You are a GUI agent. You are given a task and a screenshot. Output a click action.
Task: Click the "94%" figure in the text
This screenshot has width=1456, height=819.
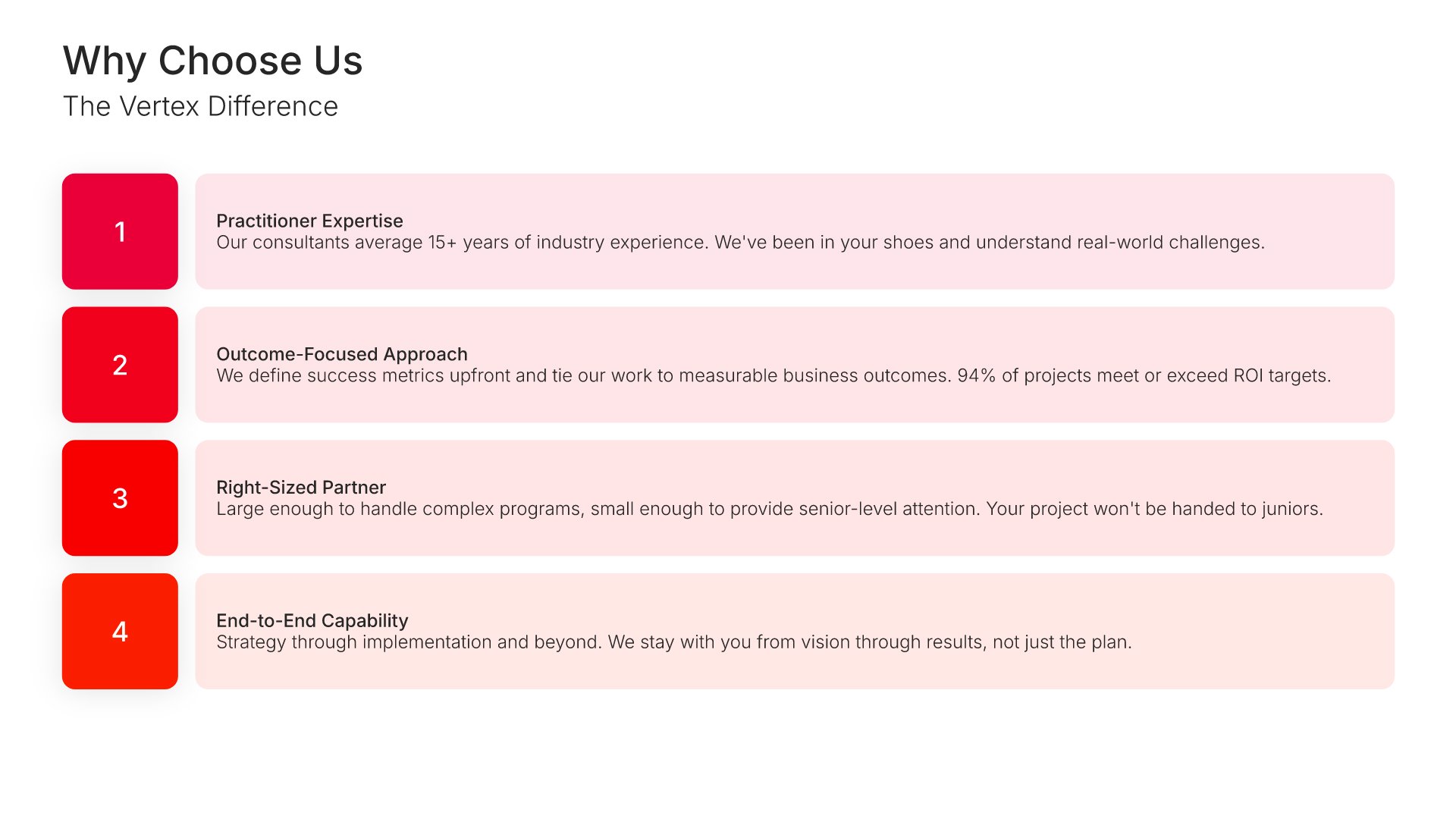click(x=976, y=376)
